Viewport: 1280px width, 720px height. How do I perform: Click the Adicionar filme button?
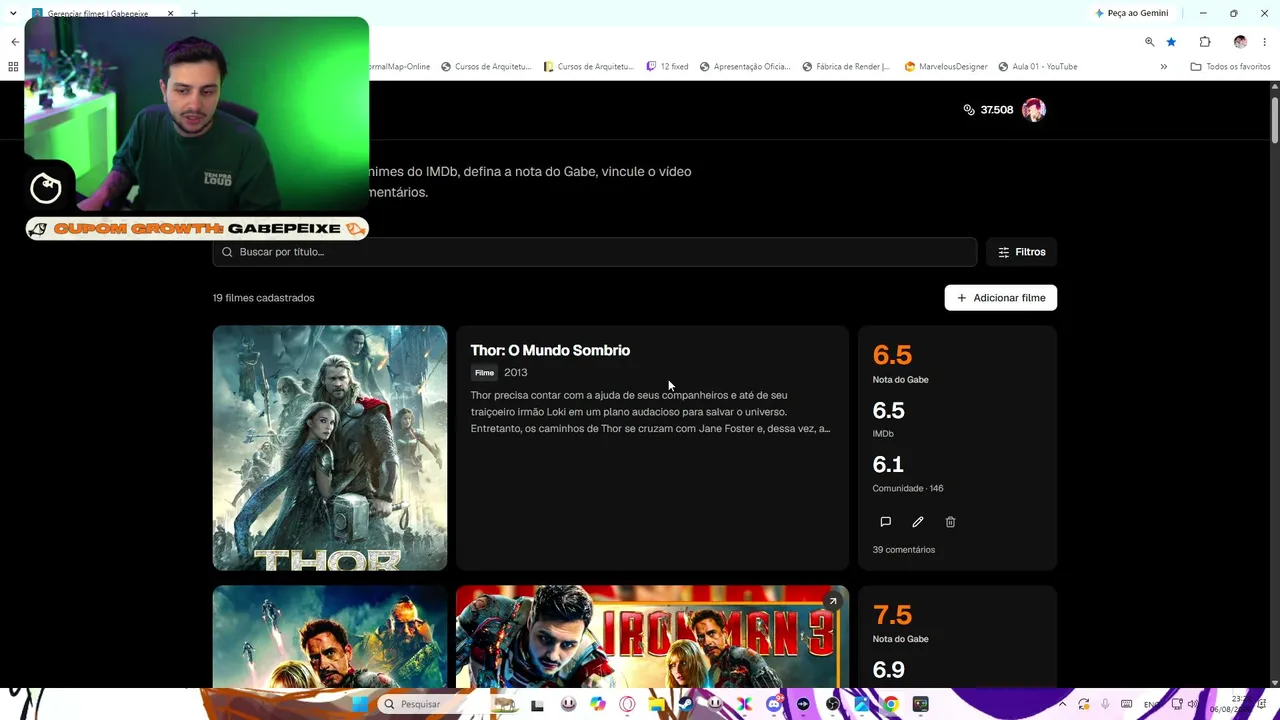pyautogui.click(x=1001, y=298)
